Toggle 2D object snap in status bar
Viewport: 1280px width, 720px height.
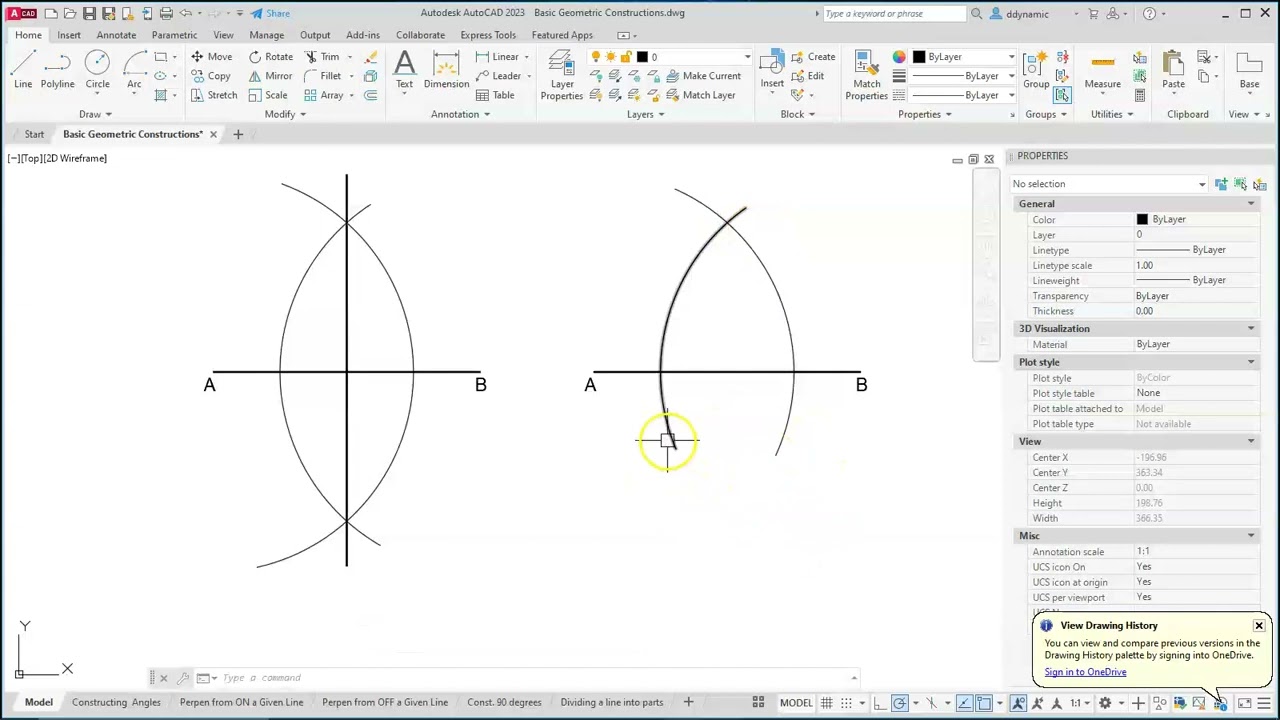pos(984,703)
